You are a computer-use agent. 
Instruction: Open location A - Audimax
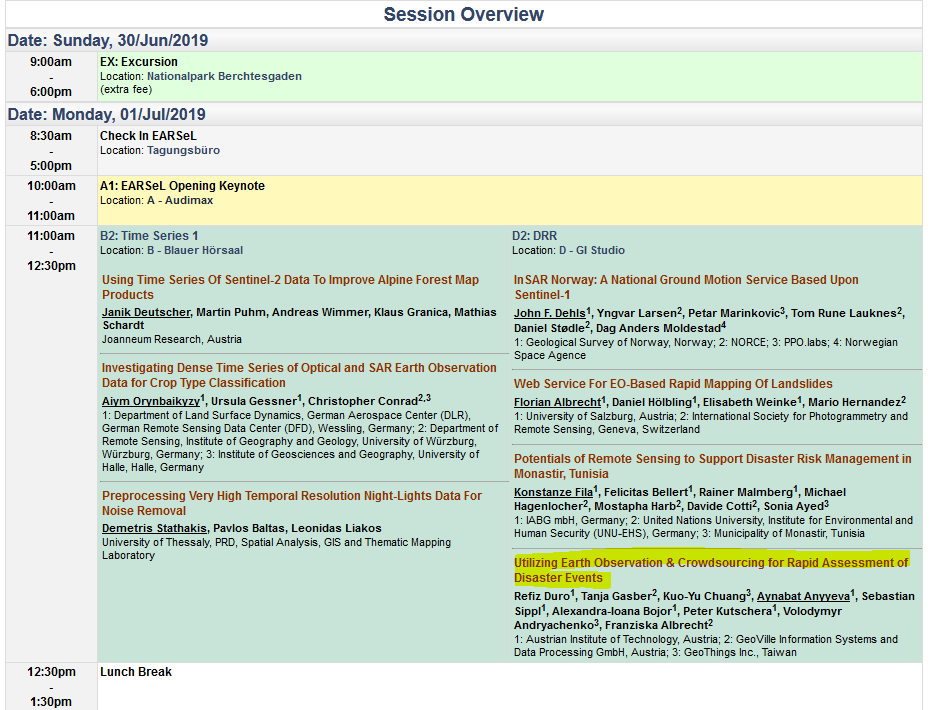pos(180,200)
